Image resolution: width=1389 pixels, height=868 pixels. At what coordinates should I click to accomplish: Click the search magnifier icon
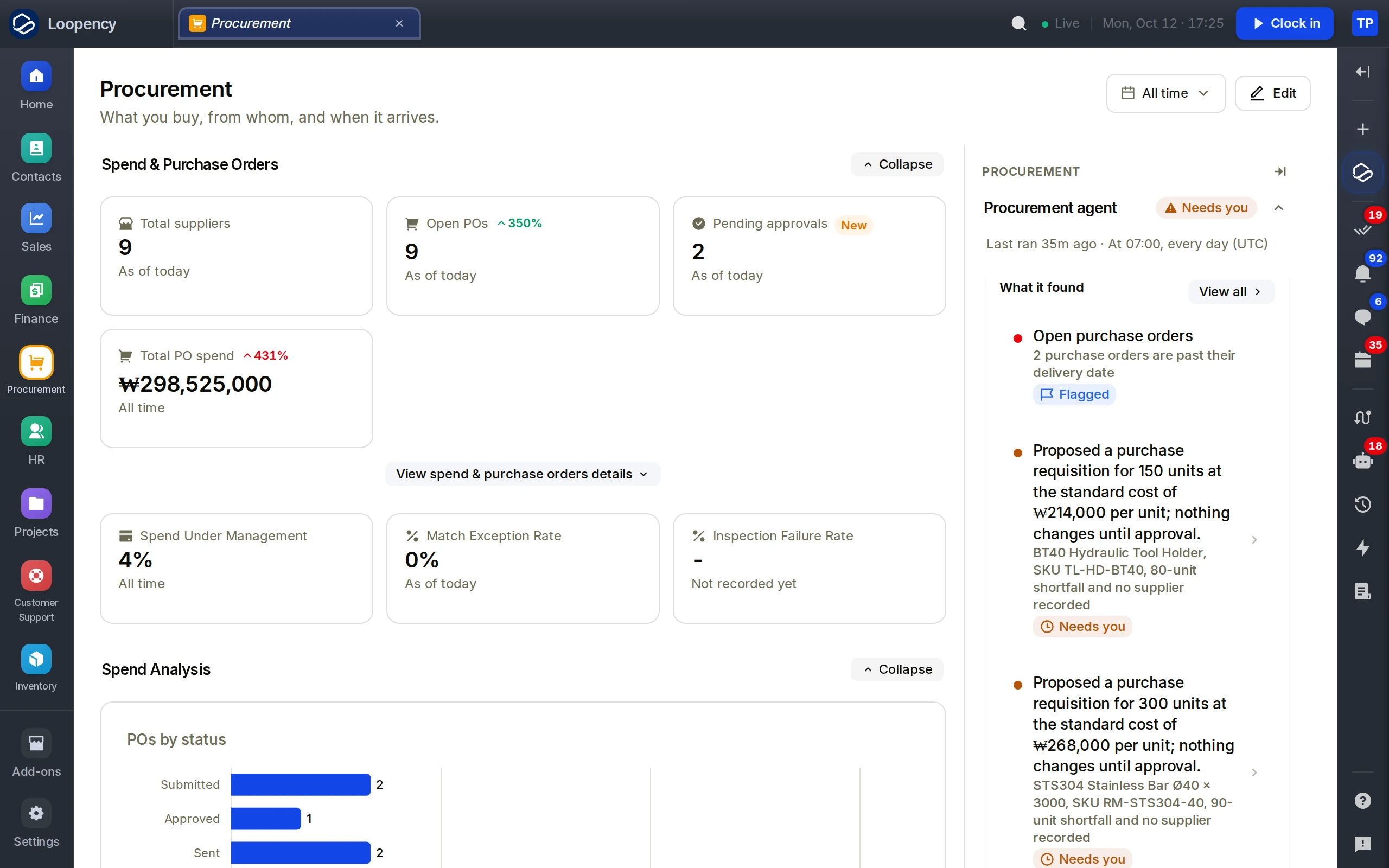(1019, 23)
